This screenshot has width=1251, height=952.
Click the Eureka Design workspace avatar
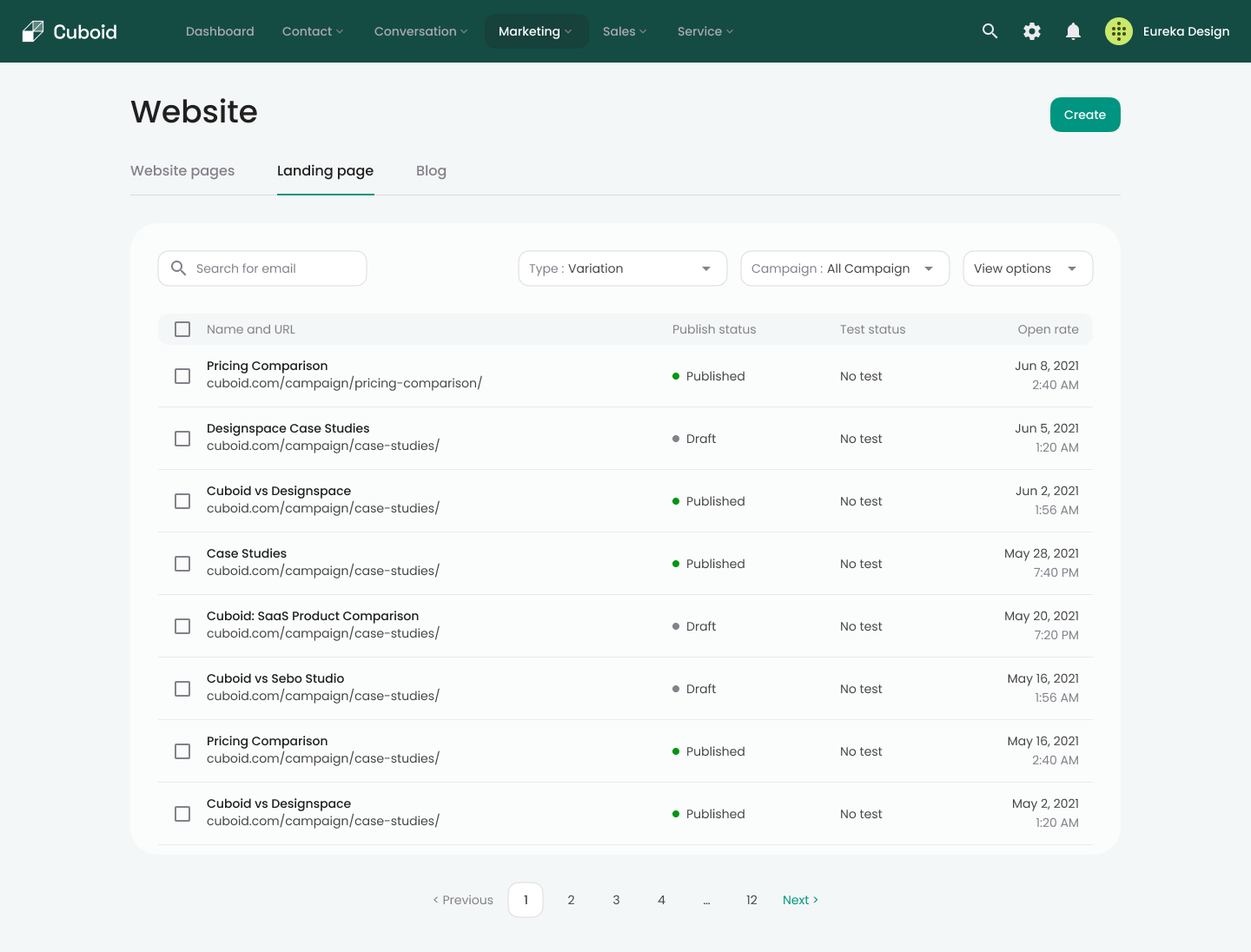pyautogui.click(x=1119, y=31)
